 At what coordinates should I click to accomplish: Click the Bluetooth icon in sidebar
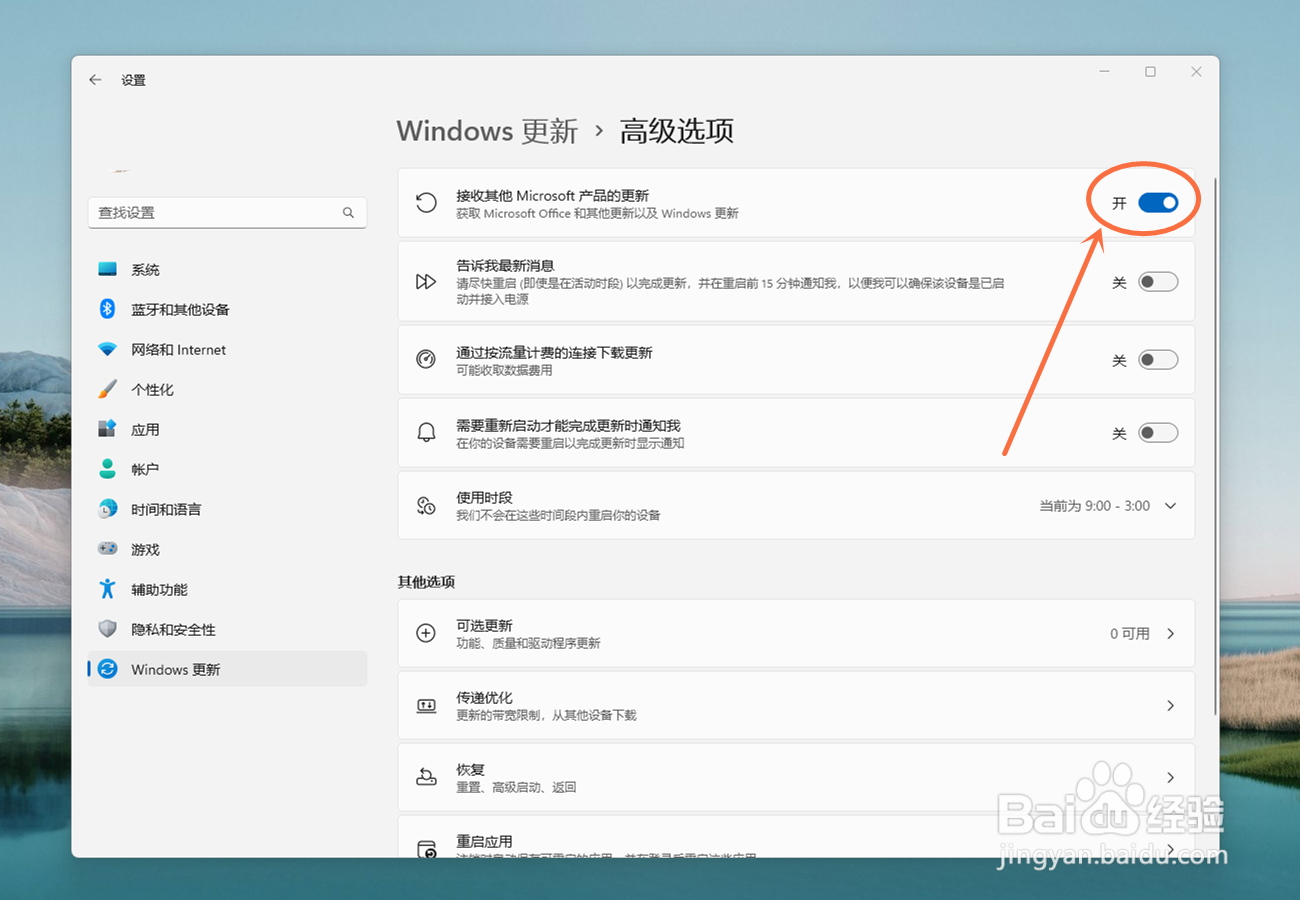point(108,309)
